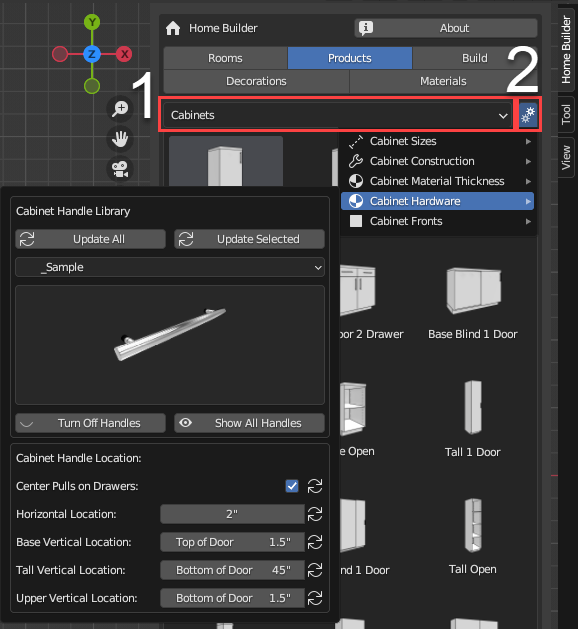This screenshot has width=578, height=629.
Task: Click the green Y axis gizmo circle
Action: coord(92,22)
